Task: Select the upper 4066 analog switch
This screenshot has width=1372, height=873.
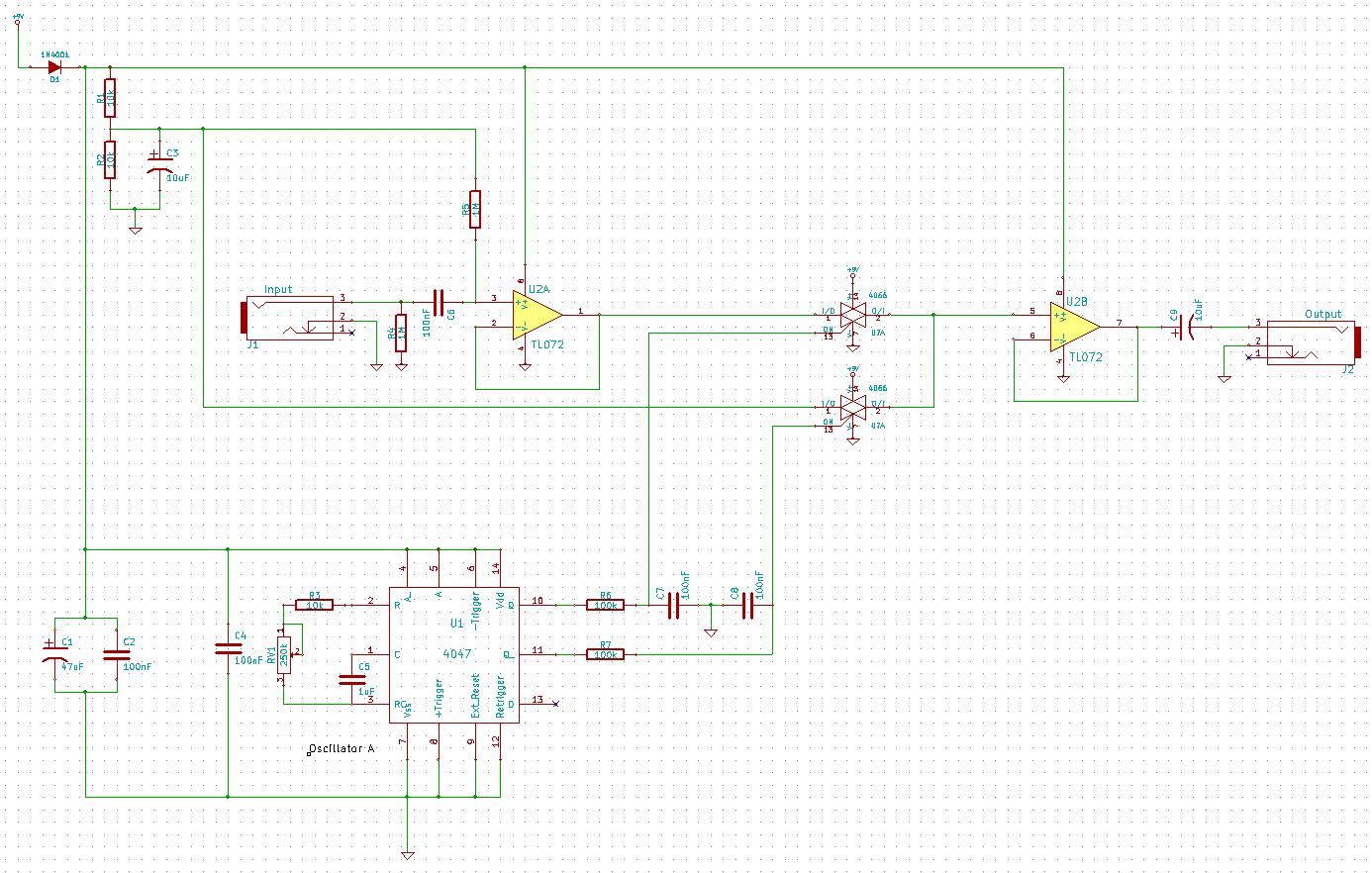Action: pyautogui.click(x=852, y=315)
